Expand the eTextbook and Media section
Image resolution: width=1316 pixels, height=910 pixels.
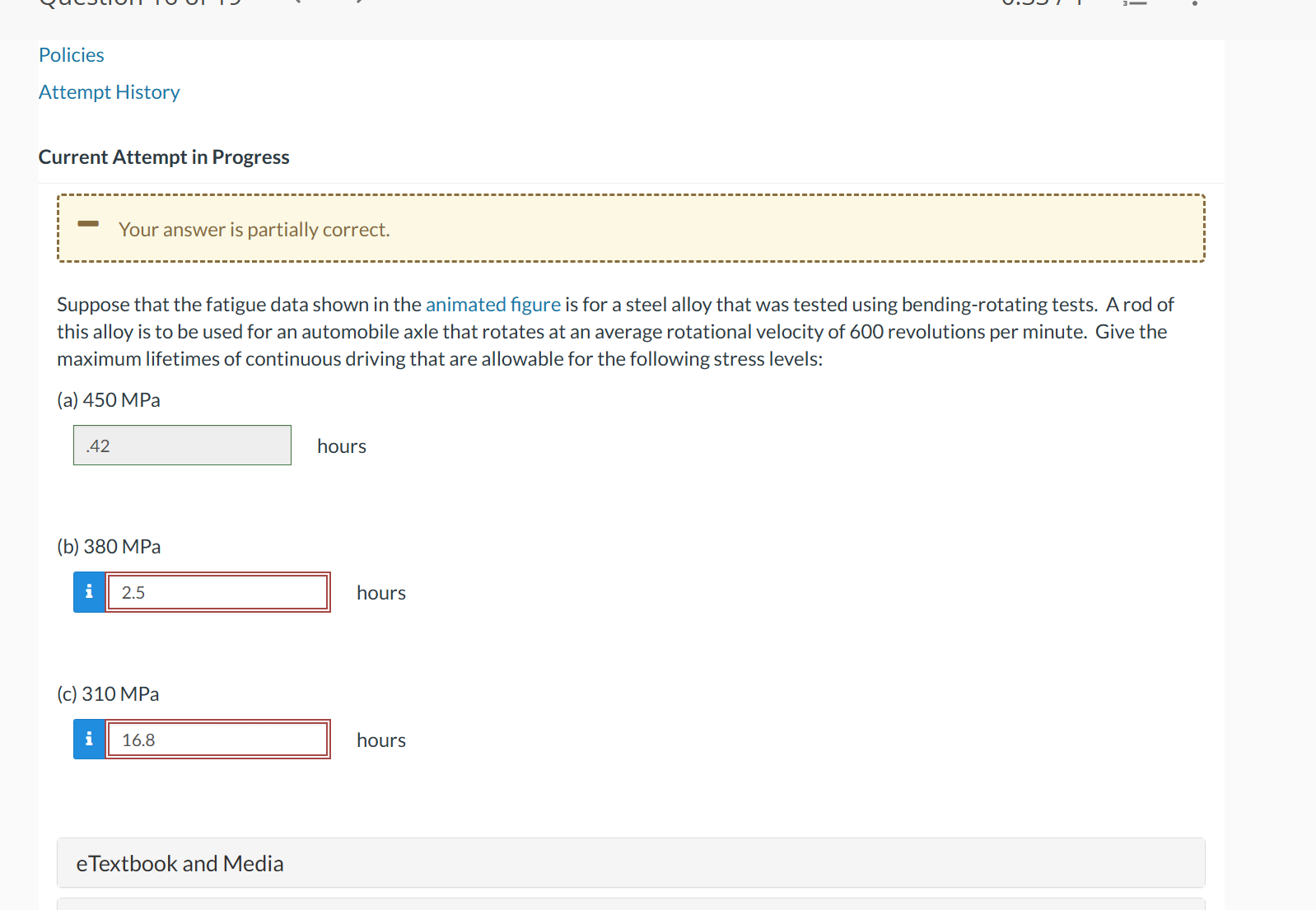pos(631,863)
